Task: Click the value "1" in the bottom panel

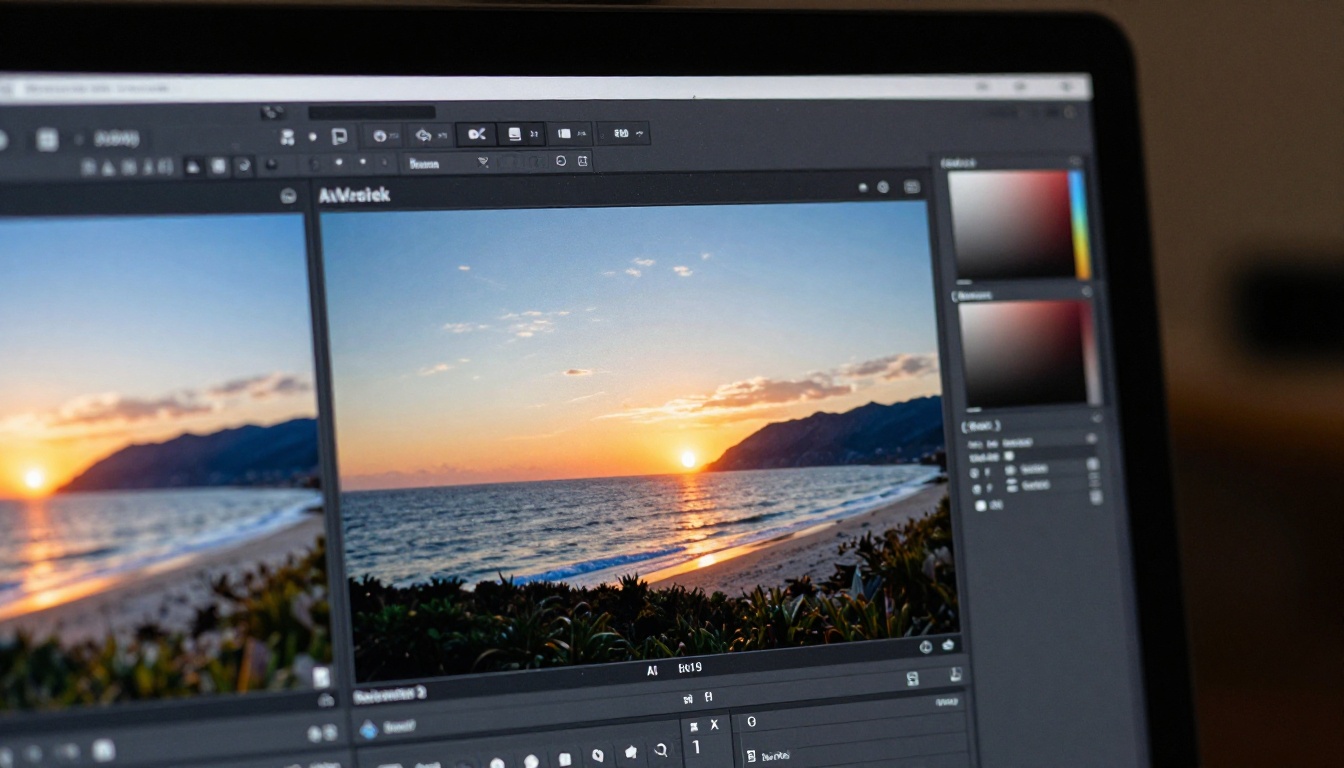Action: (696, 748)
